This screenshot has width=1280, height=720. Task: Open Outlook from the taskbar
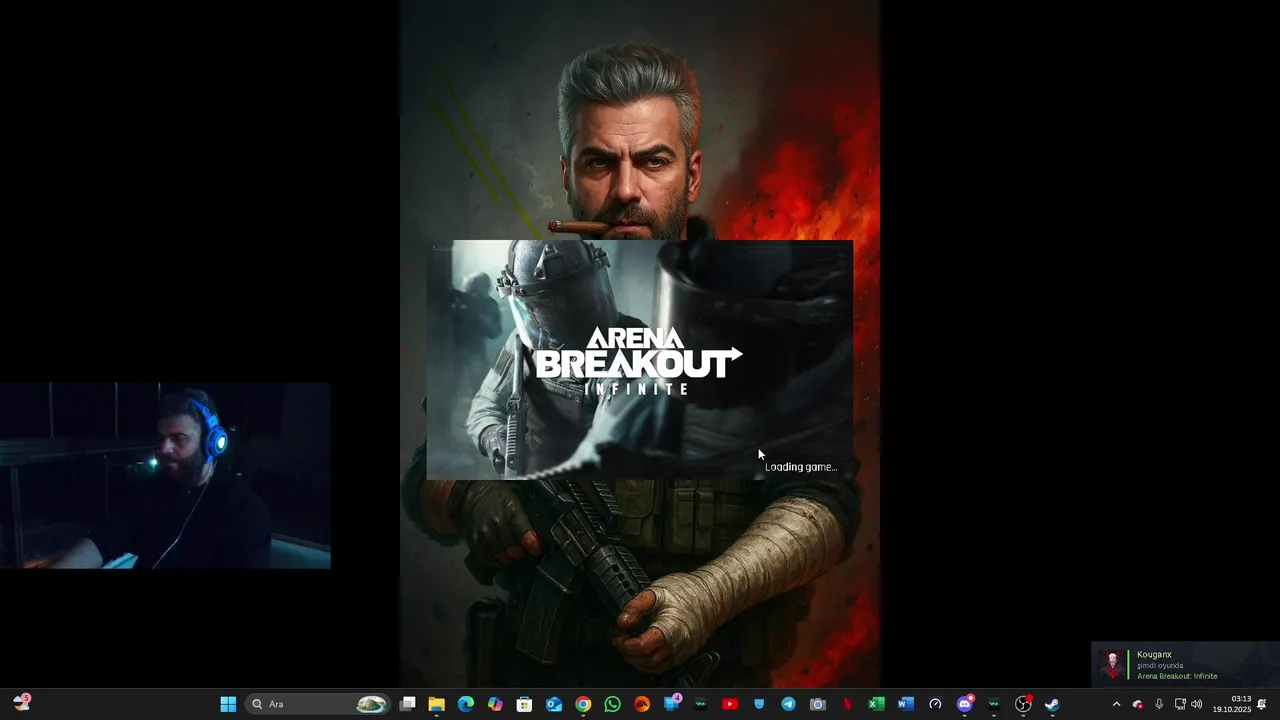(x=554, y=704)
